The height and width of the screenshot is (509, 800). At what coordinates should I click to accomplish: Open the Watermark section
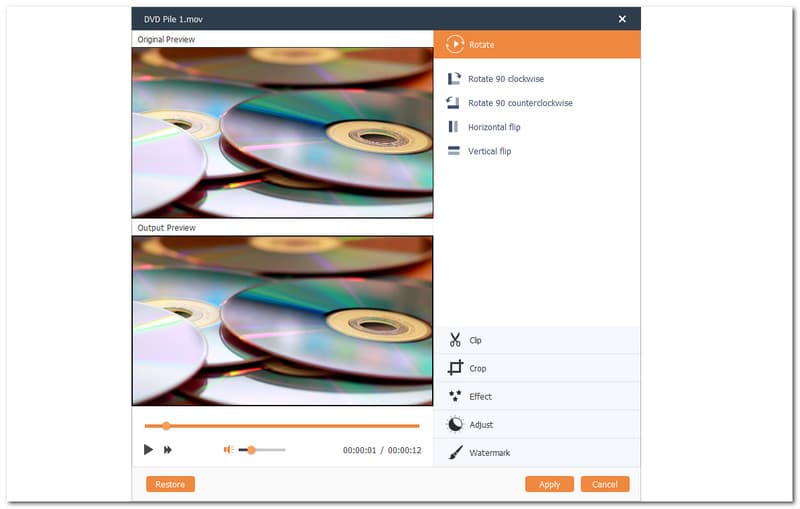(x=537, y=452)
